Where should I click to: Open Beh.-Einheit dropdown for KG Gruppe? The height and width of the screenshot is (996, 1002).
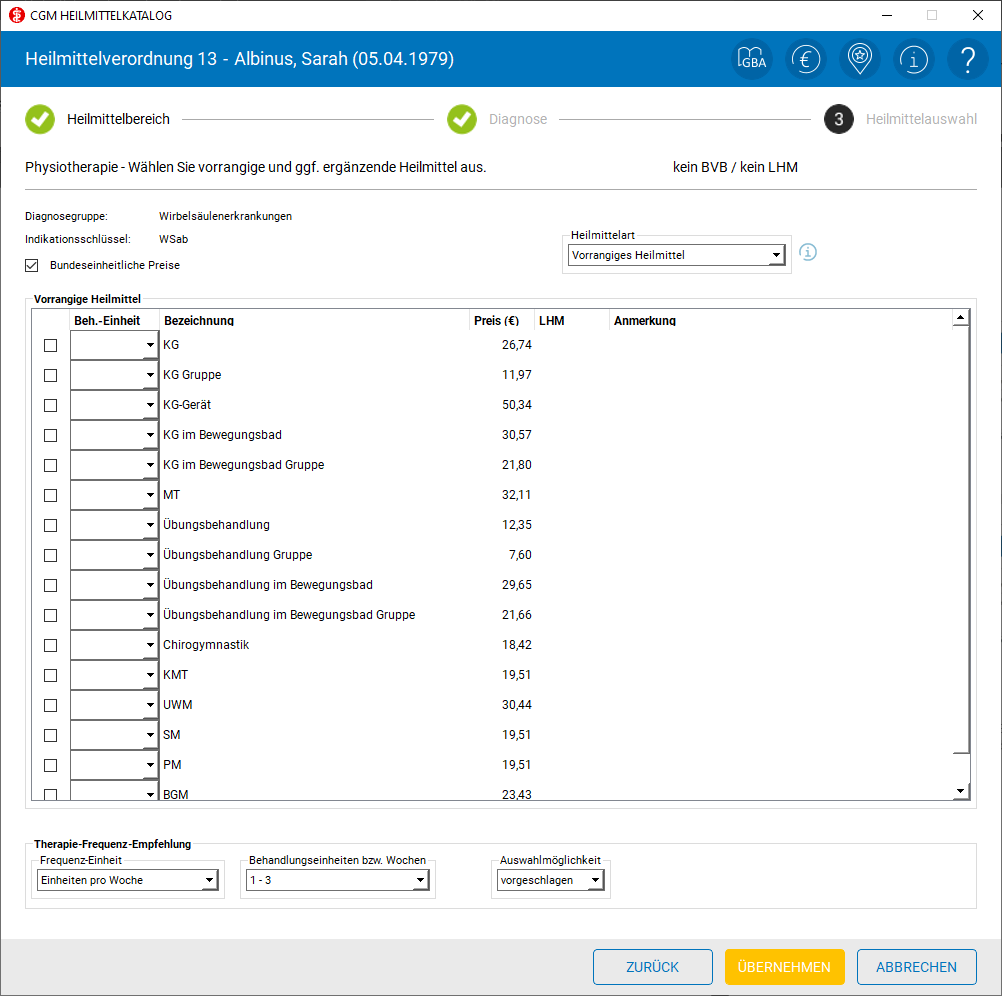coord(114,375)
